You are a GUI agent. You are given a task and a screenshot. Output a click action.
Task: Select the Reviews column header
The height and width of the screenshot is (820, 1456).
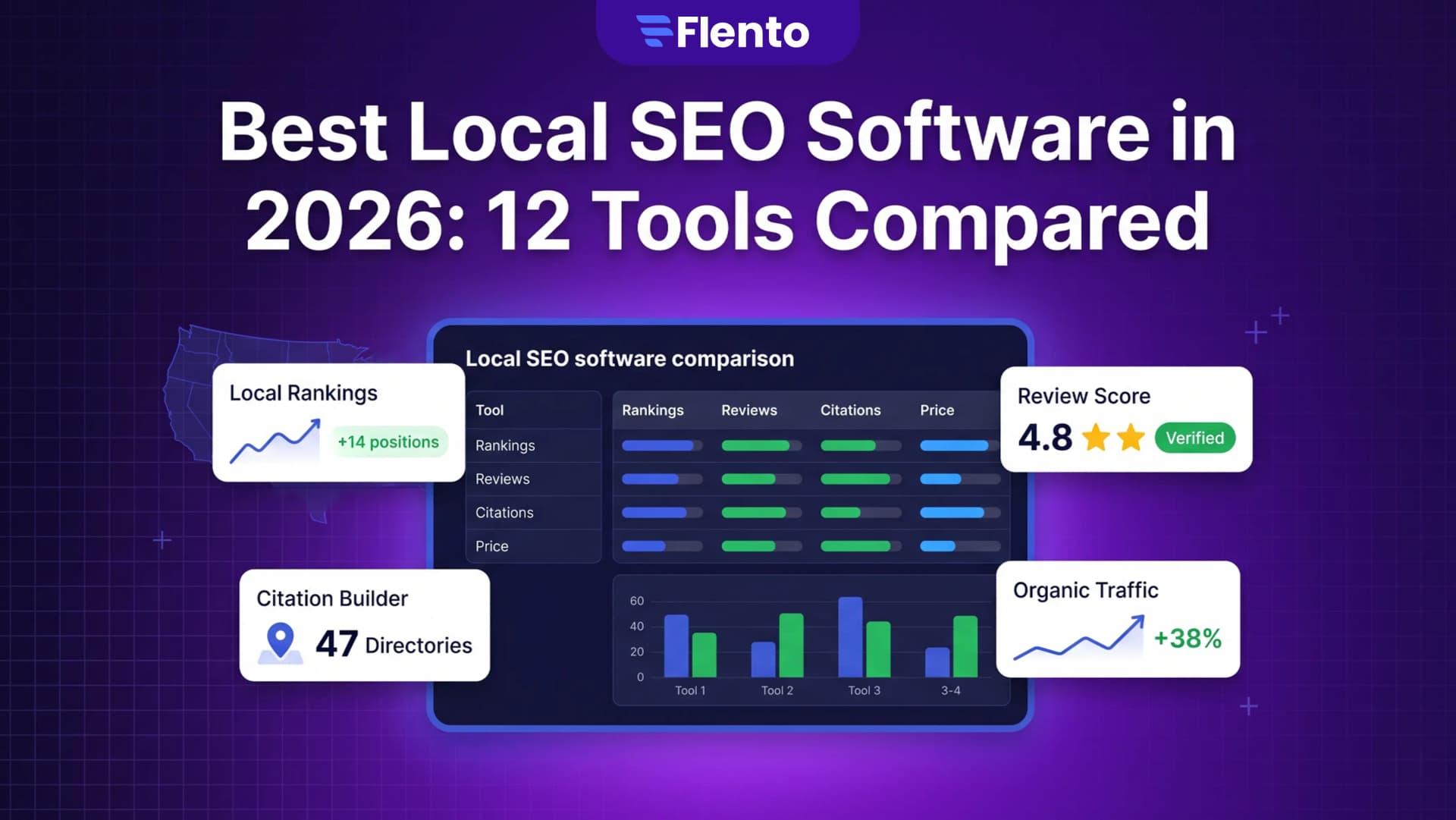[749, 410]
